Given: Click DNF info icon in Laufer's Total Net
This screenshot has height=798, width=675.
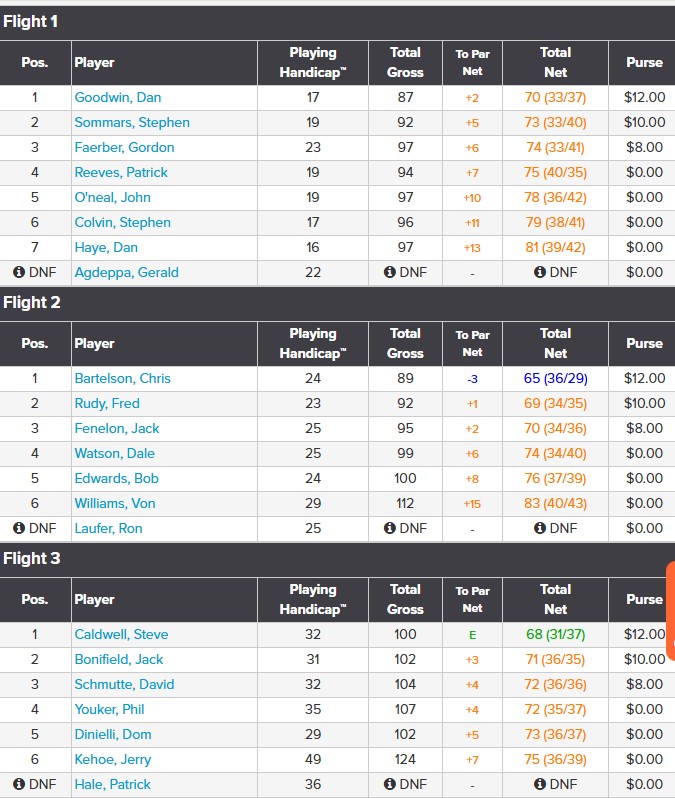Looking at the screenshot, I should (540, 528).
